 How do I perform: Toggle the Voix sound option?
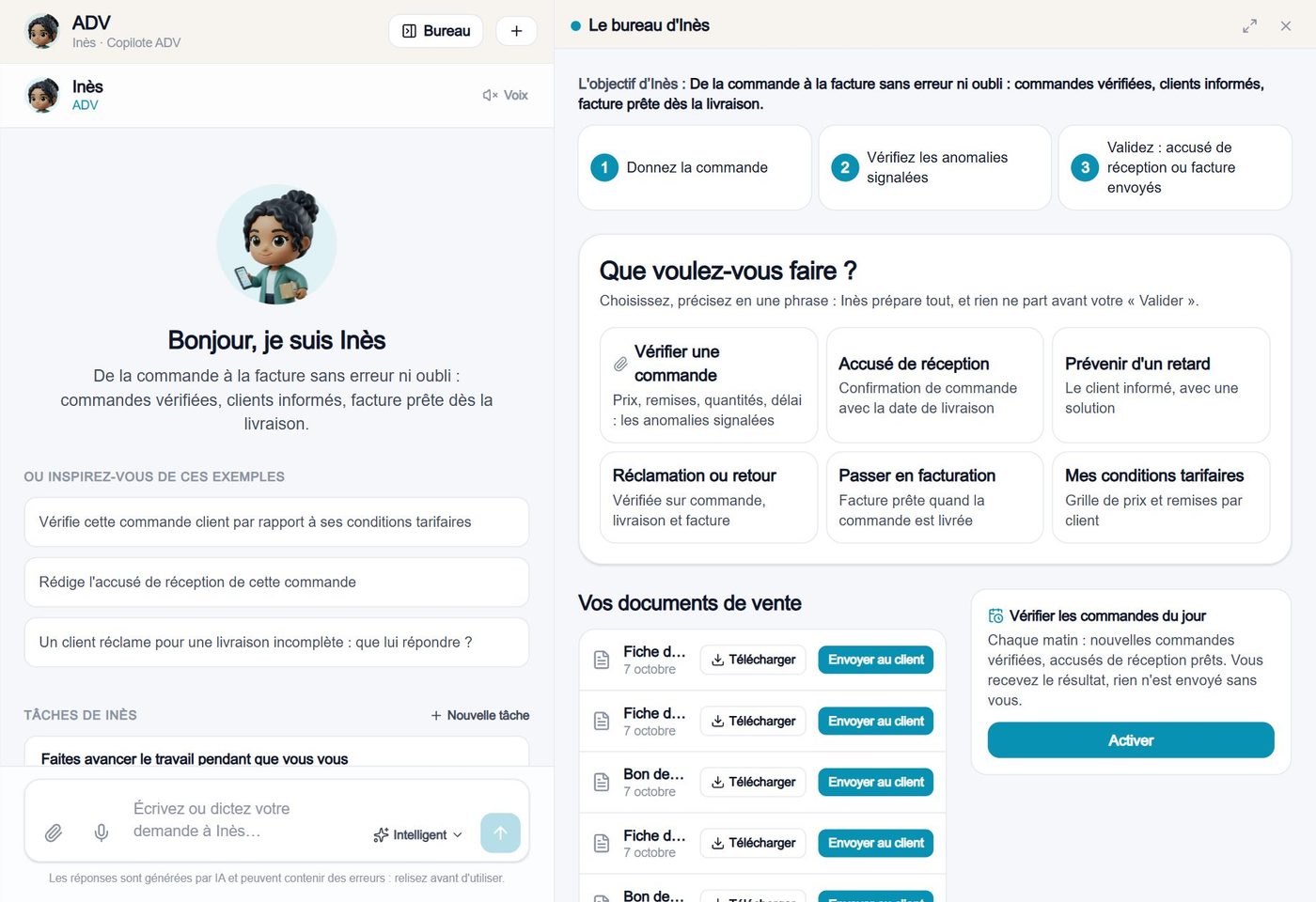pos(505,95)
